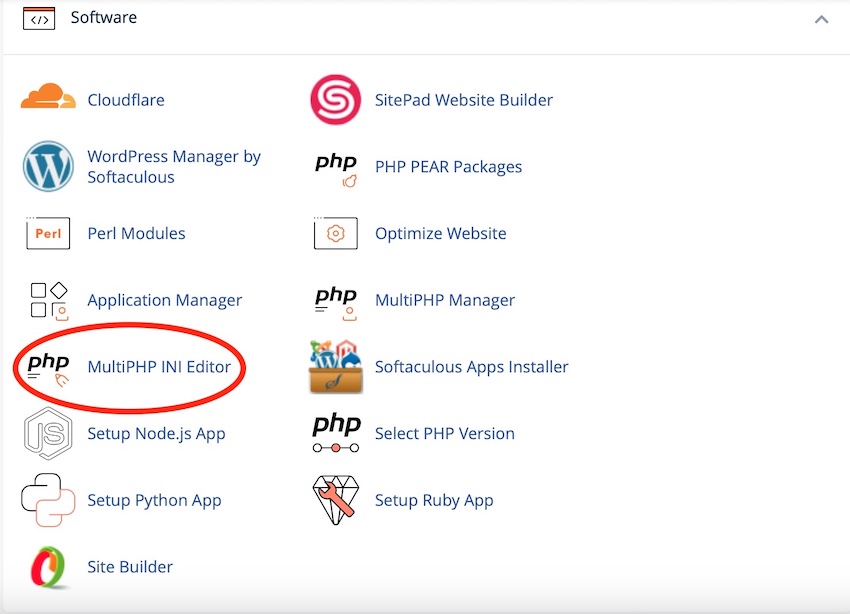Click WordPress Manager by Softaculous link
850x614 pixels.
click(x=174, y=166)
